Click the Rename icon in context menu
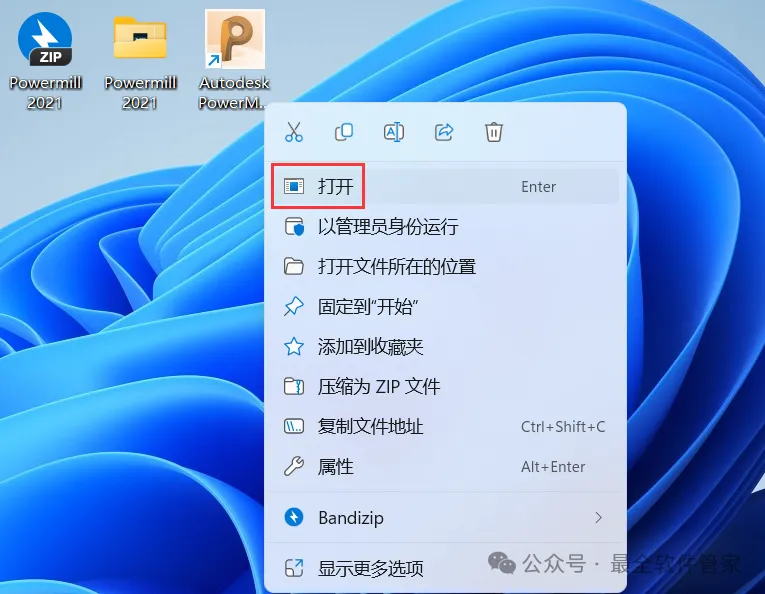 pos(394,132)
